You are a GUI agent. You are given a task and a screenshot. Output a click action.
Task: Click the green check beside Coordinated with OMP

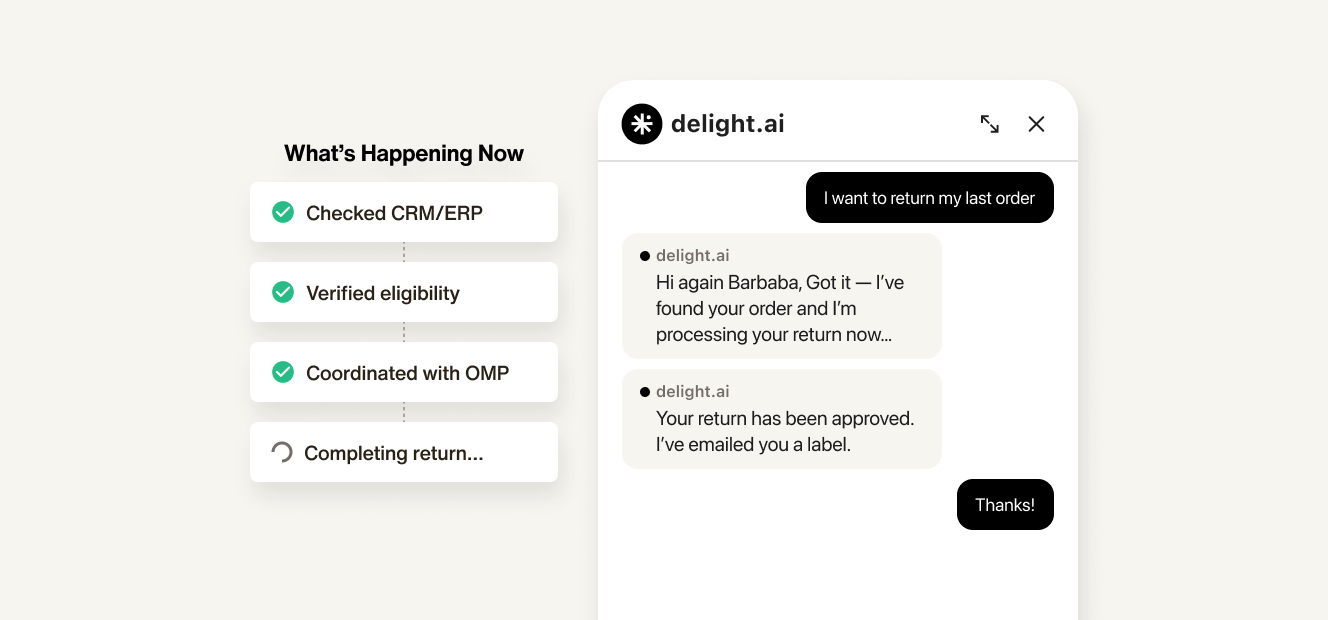(x=283, y=372)
